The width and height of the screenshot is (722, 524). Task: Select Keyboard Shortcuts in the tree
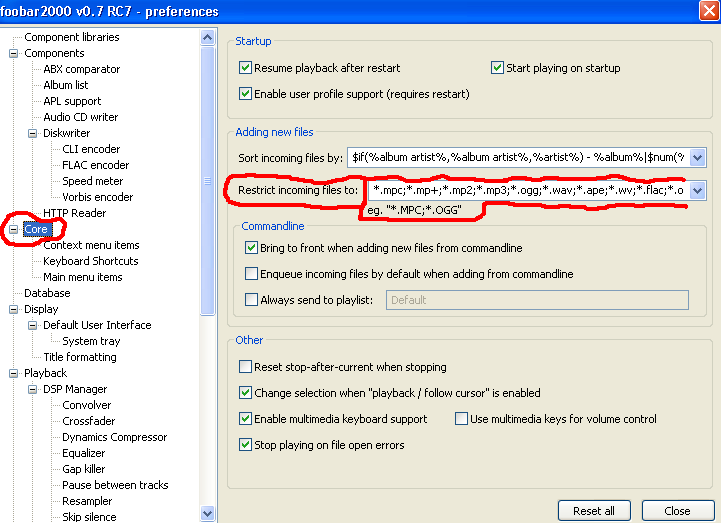click(x=90, y=261)
